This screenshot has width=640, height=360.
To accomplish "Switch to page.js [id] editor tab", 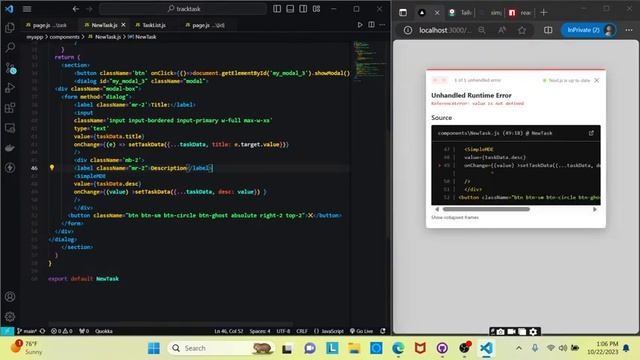I will point(205,25).
